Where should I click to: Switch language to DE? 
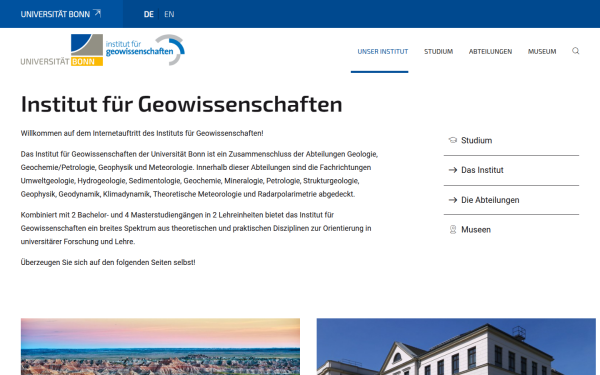pyautogui.click(x=148, y=15)
